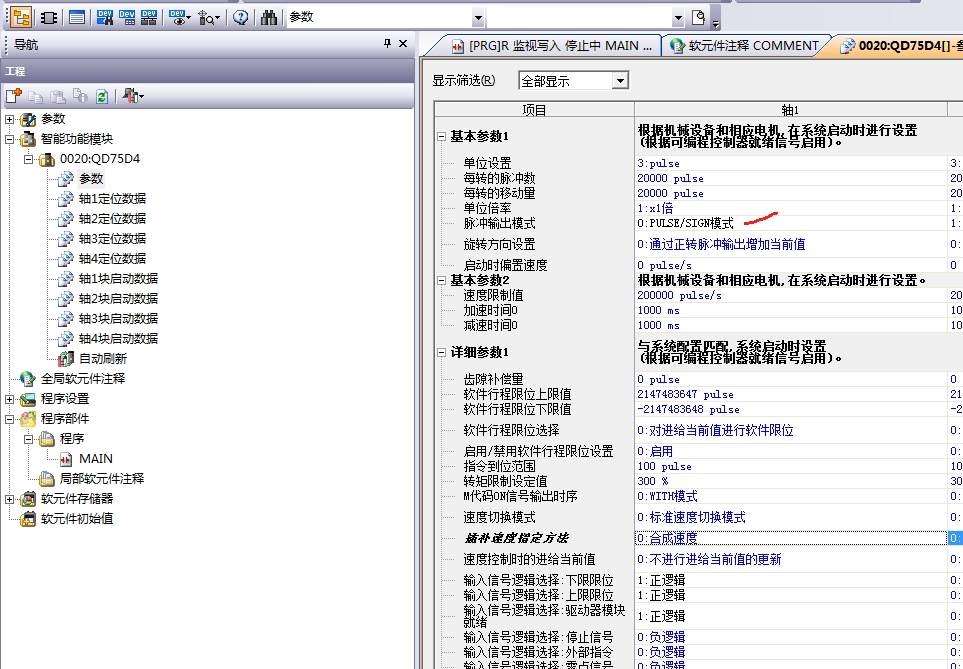This screenshot has width=963, height=669.
Task: Switch to the [PRG] MAIN program tab
Action: click(553, 46)
